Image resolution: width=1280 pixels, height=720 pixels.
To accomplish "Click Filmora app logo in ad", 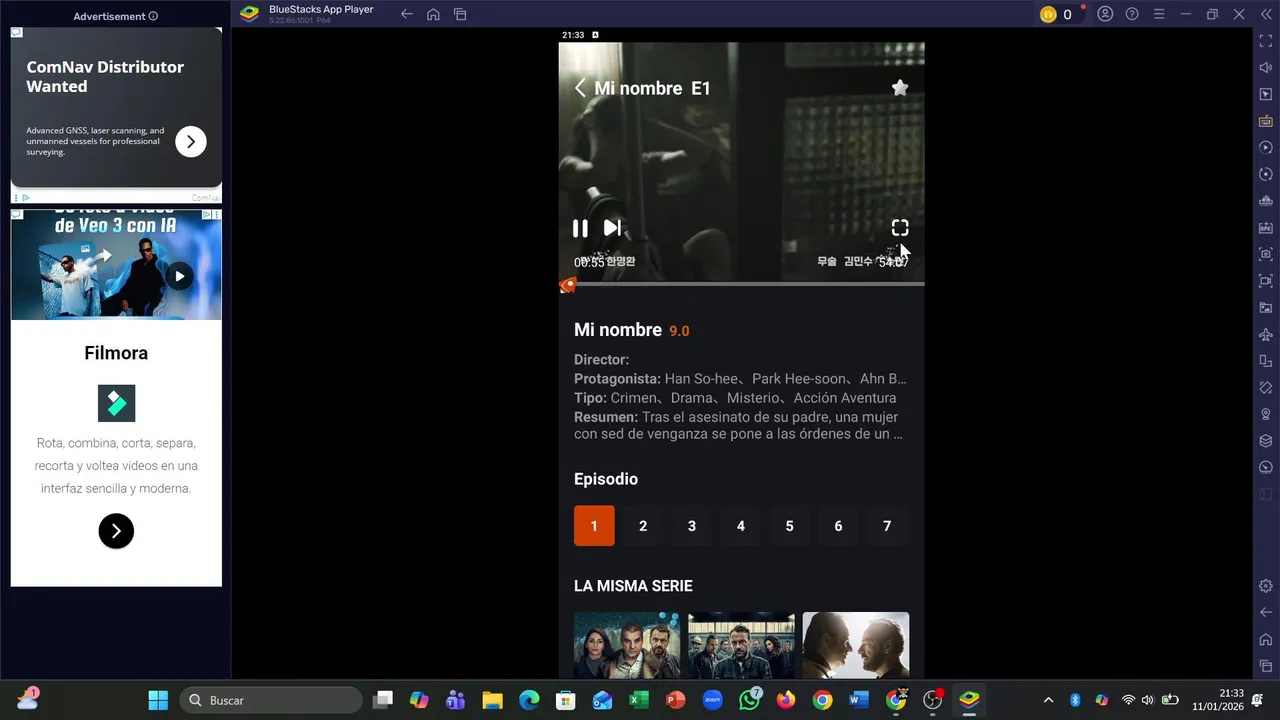I will (116, 403).
